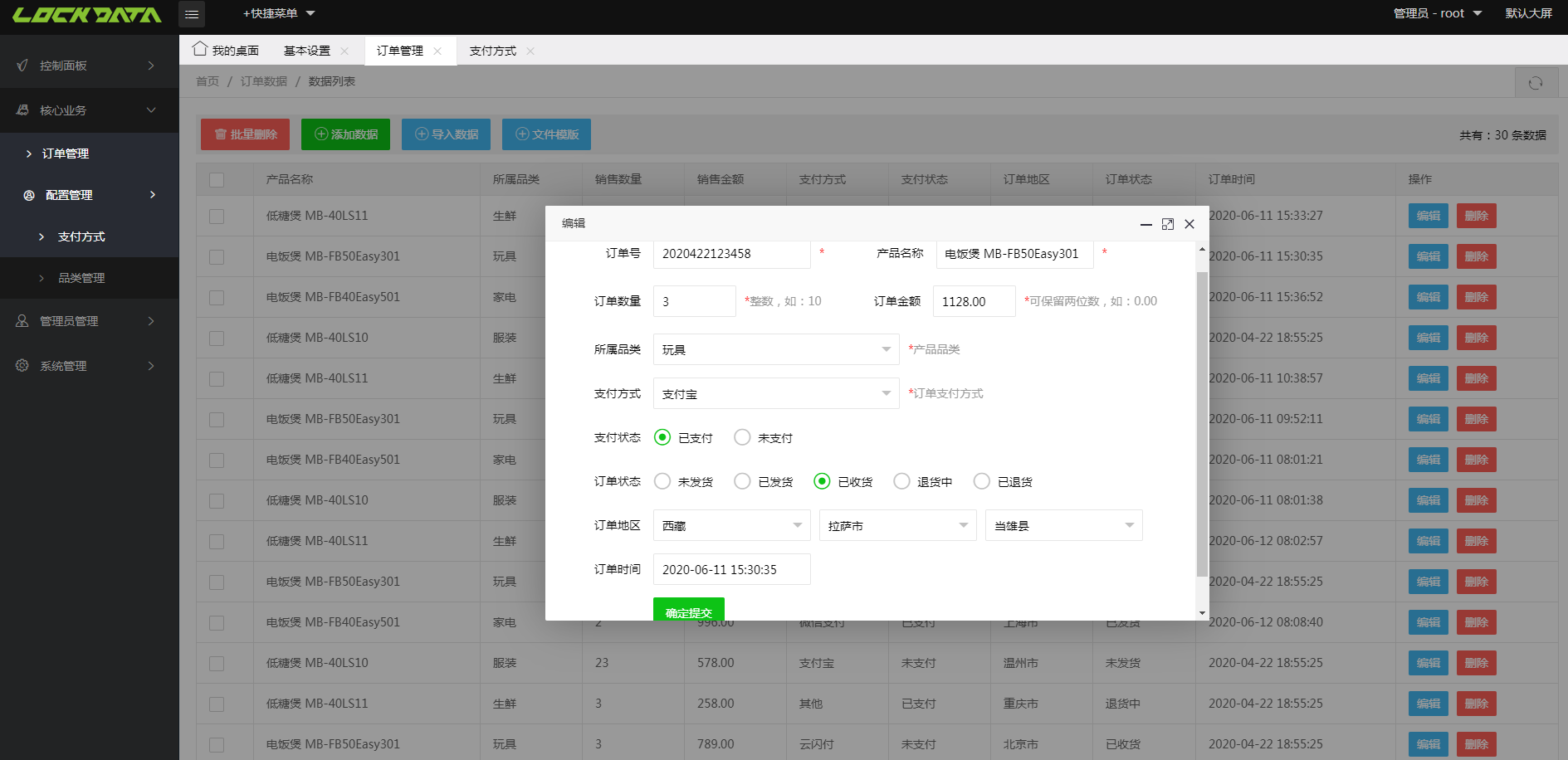Click the 批量删除 button
Viewport: 1568px width, 760px height.
pos(245,134)
